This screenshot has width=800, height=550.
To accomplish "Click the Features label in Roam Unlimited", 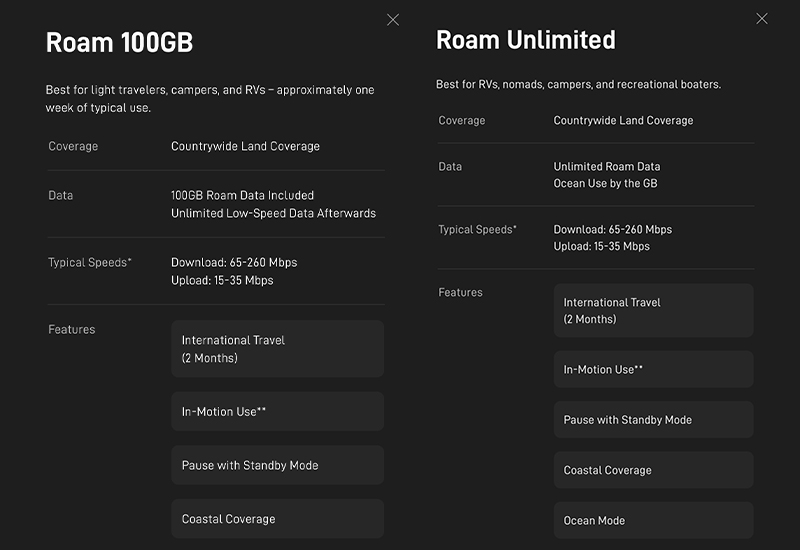I will (460, 293).
